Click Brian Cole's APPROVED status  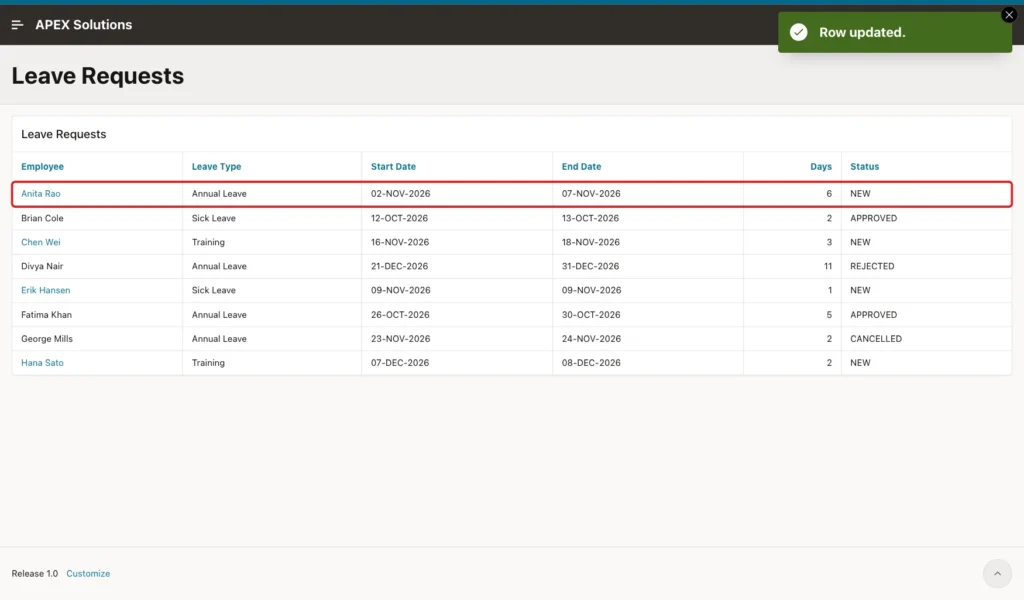coord(873,218)
